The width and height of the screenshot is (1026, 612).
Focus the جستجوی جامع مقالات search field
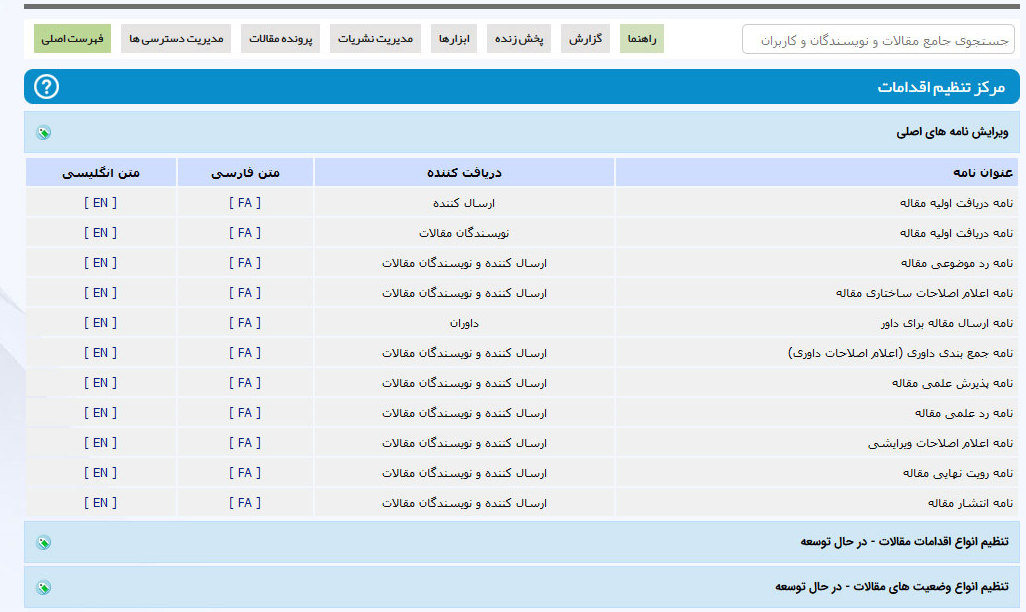878,40
